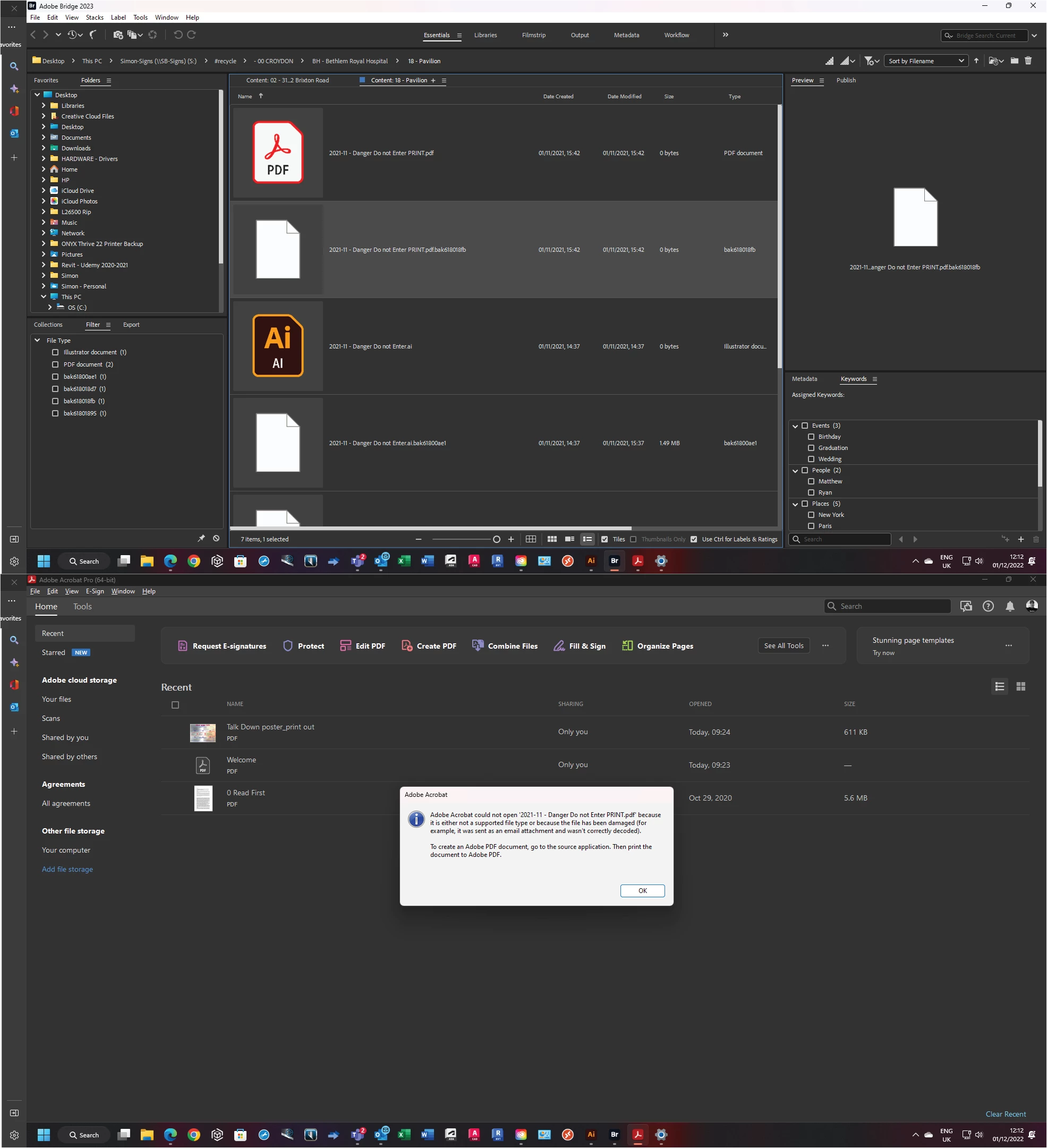Check the Birthday keyword checkbox
This screenshot has height=1148, width=1047.
[811, 437]
